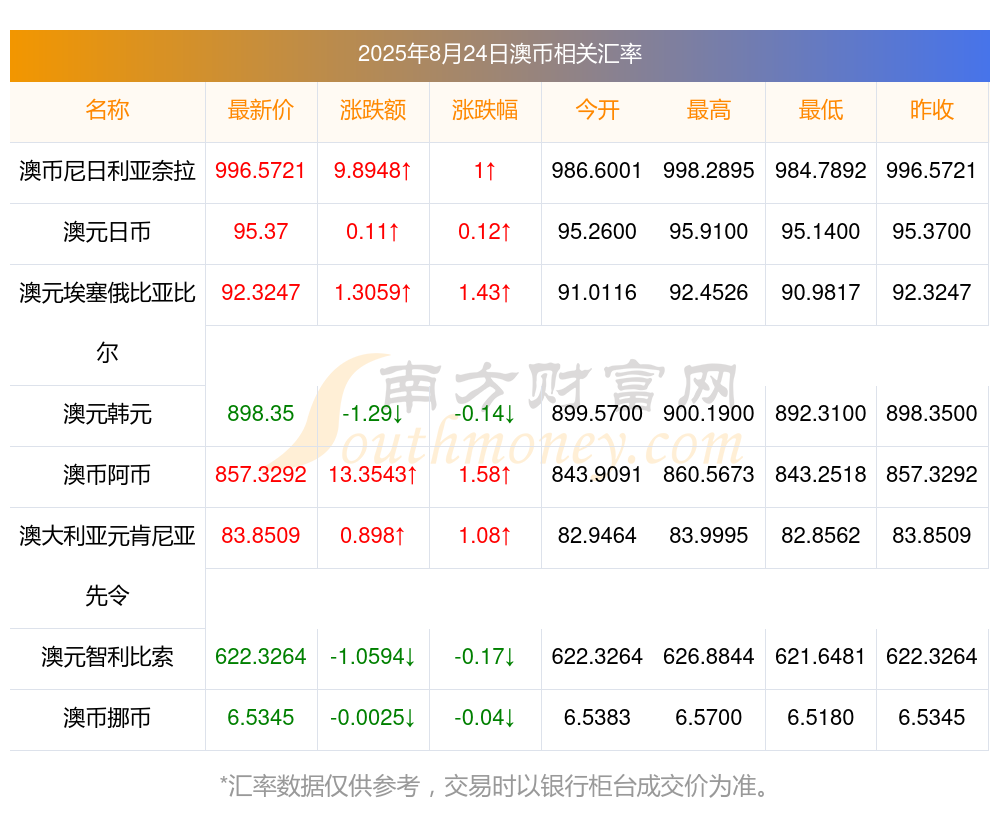Click change amount -0.0025↓

(x=373, y=718)
